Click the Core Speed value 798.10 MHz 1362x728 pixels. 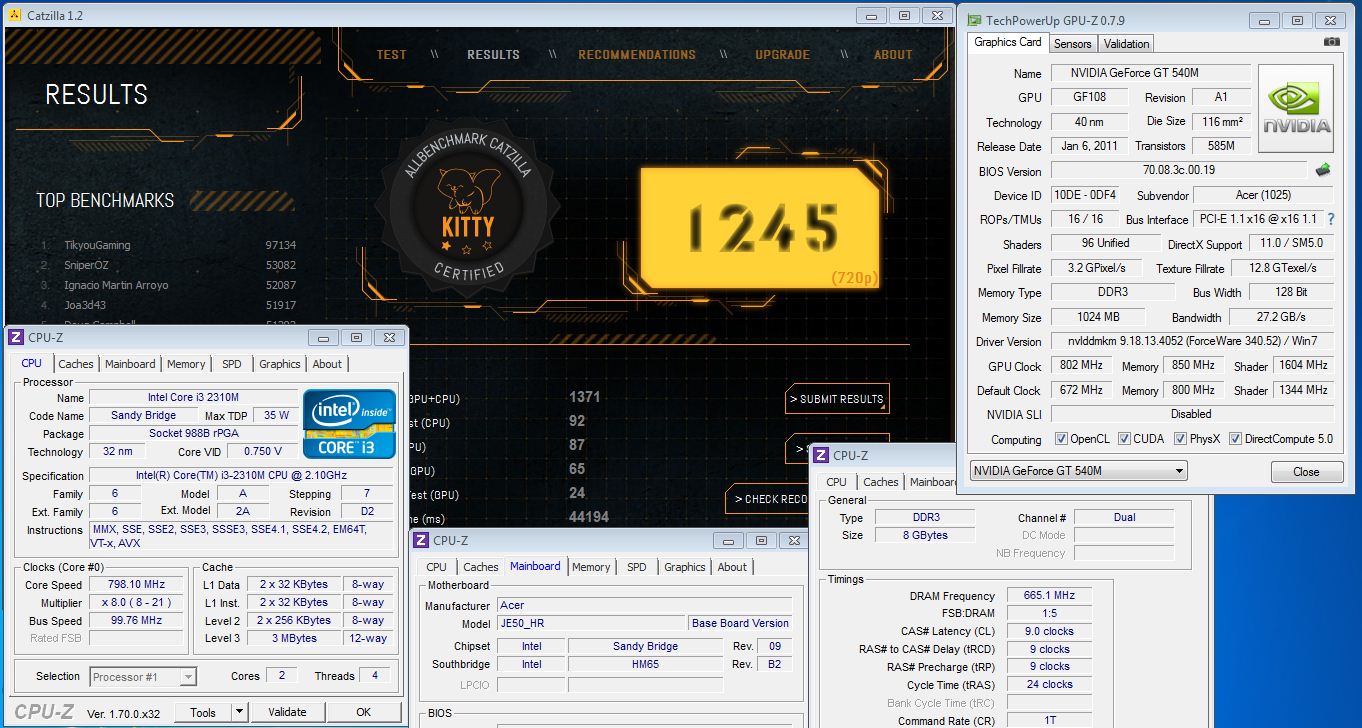coord(137,585)
